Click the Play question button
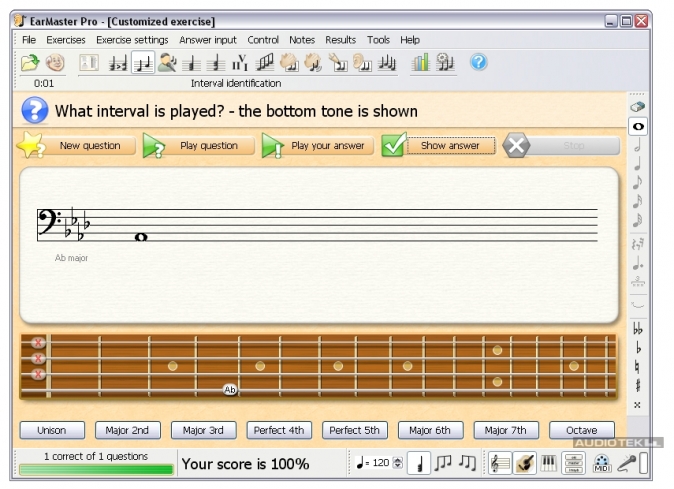Viewport: 674px width, 489px height. [x=199, y=146]
